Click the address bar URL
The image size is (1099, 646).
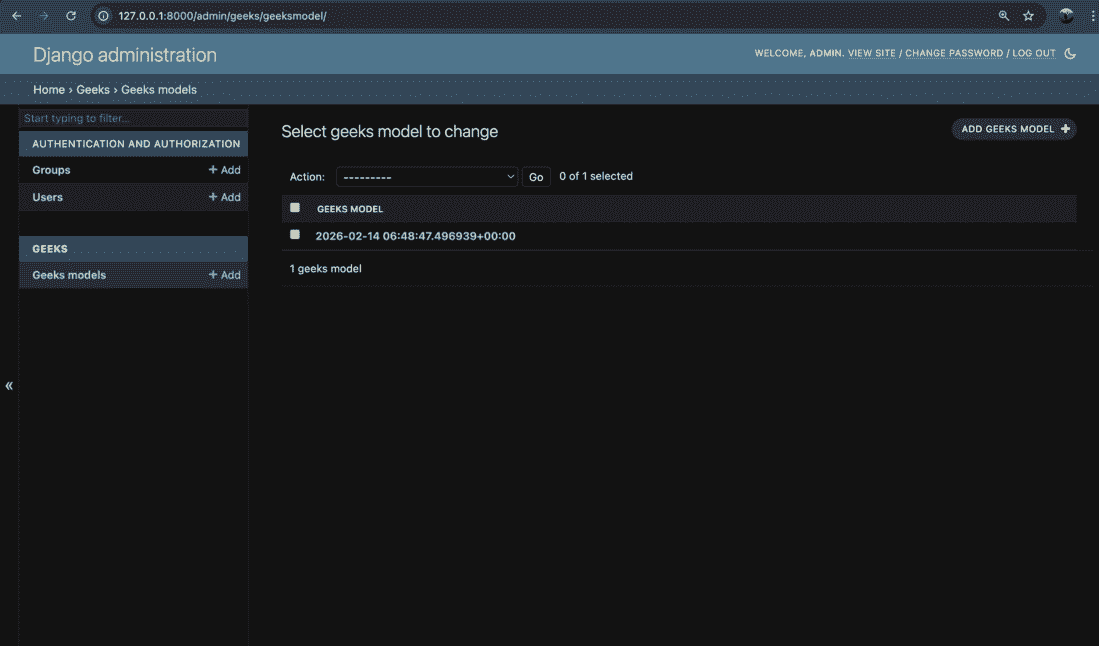click(x=222, y=15)
